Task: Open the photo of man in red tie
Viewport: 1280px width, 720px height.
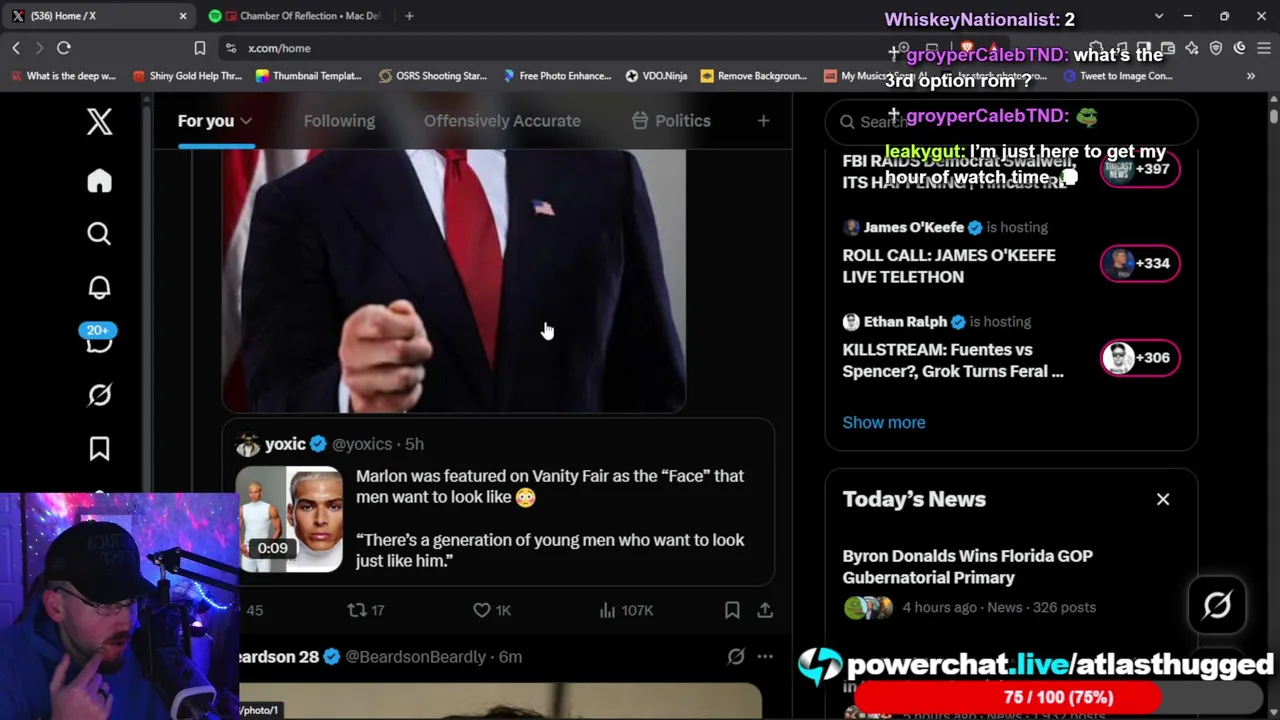Action: (453, 281)
